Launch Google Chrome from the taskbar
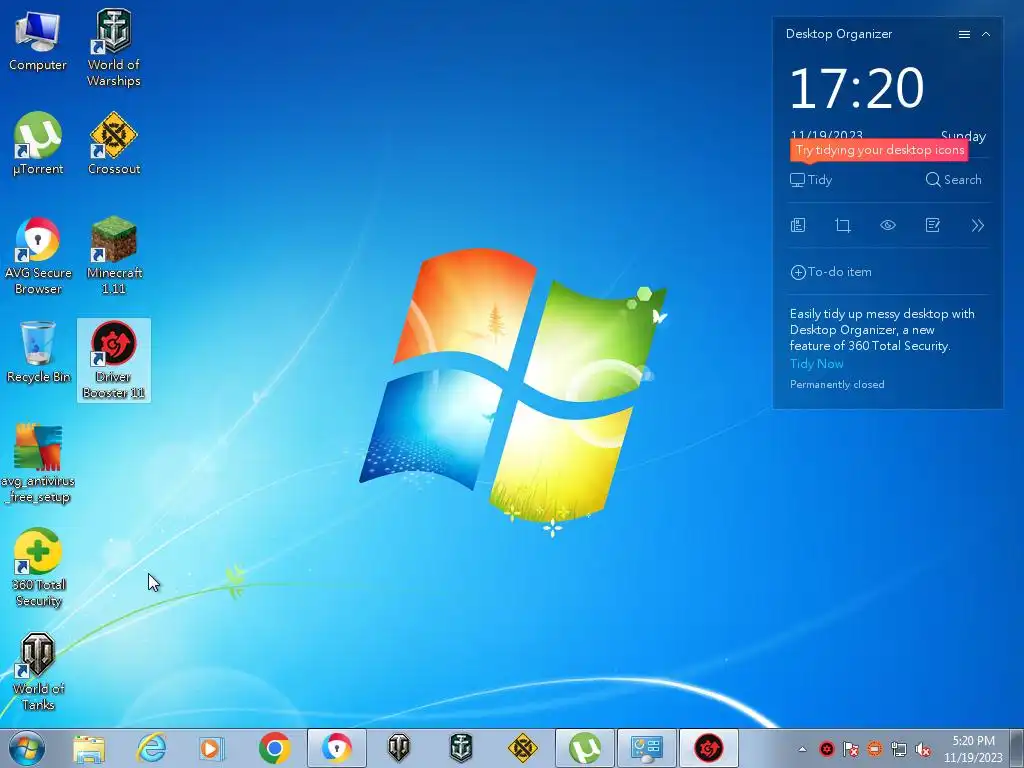 tap(274, 748)
